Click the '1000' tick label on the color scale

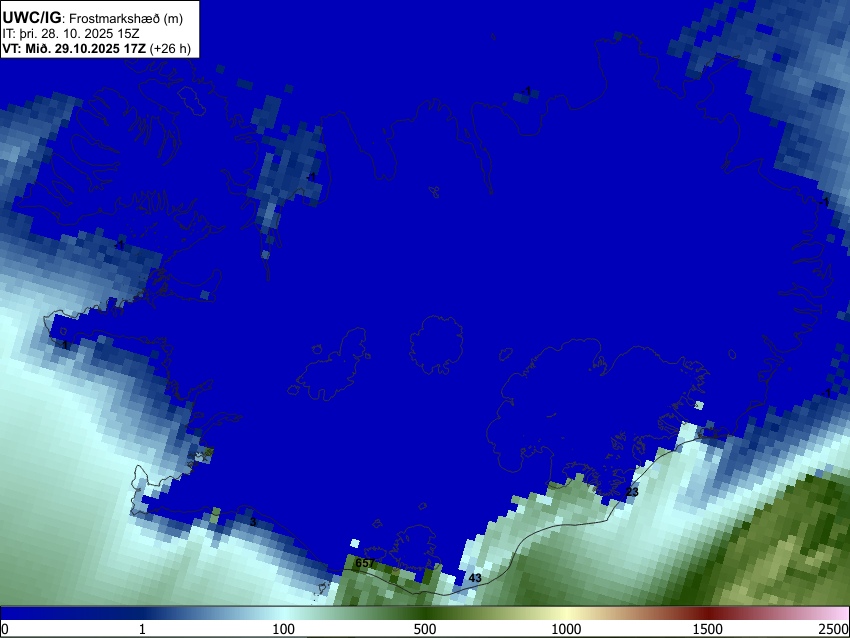pyautogui.click(x=566, y=629)
